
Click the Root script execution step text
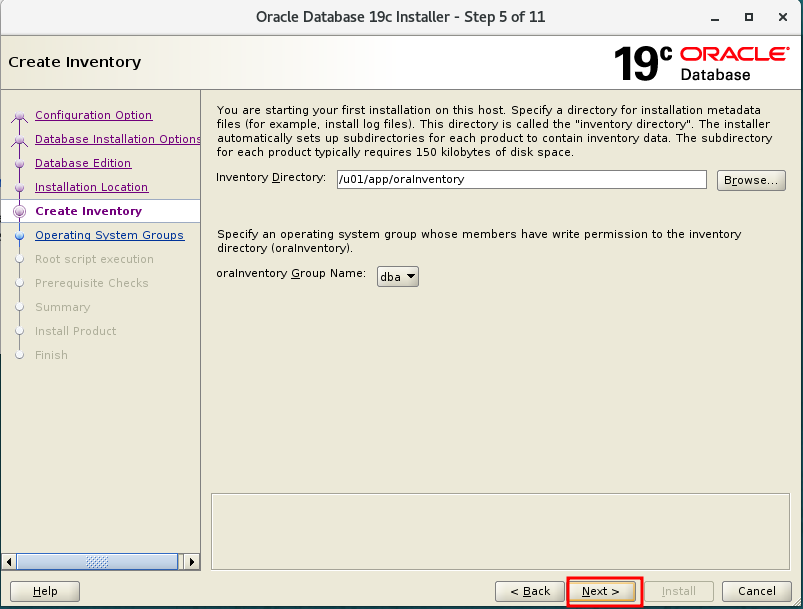pos(94,259)
